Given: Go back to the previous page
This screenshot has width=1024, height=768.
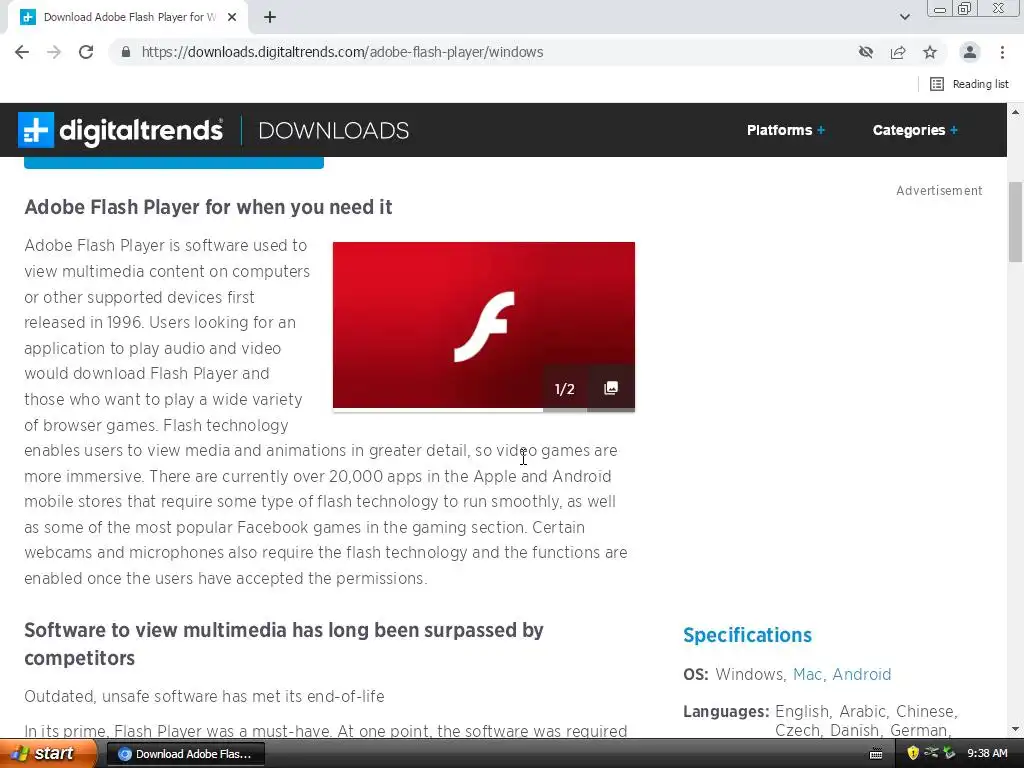Looking at the screenshot, I should (22, 52).
